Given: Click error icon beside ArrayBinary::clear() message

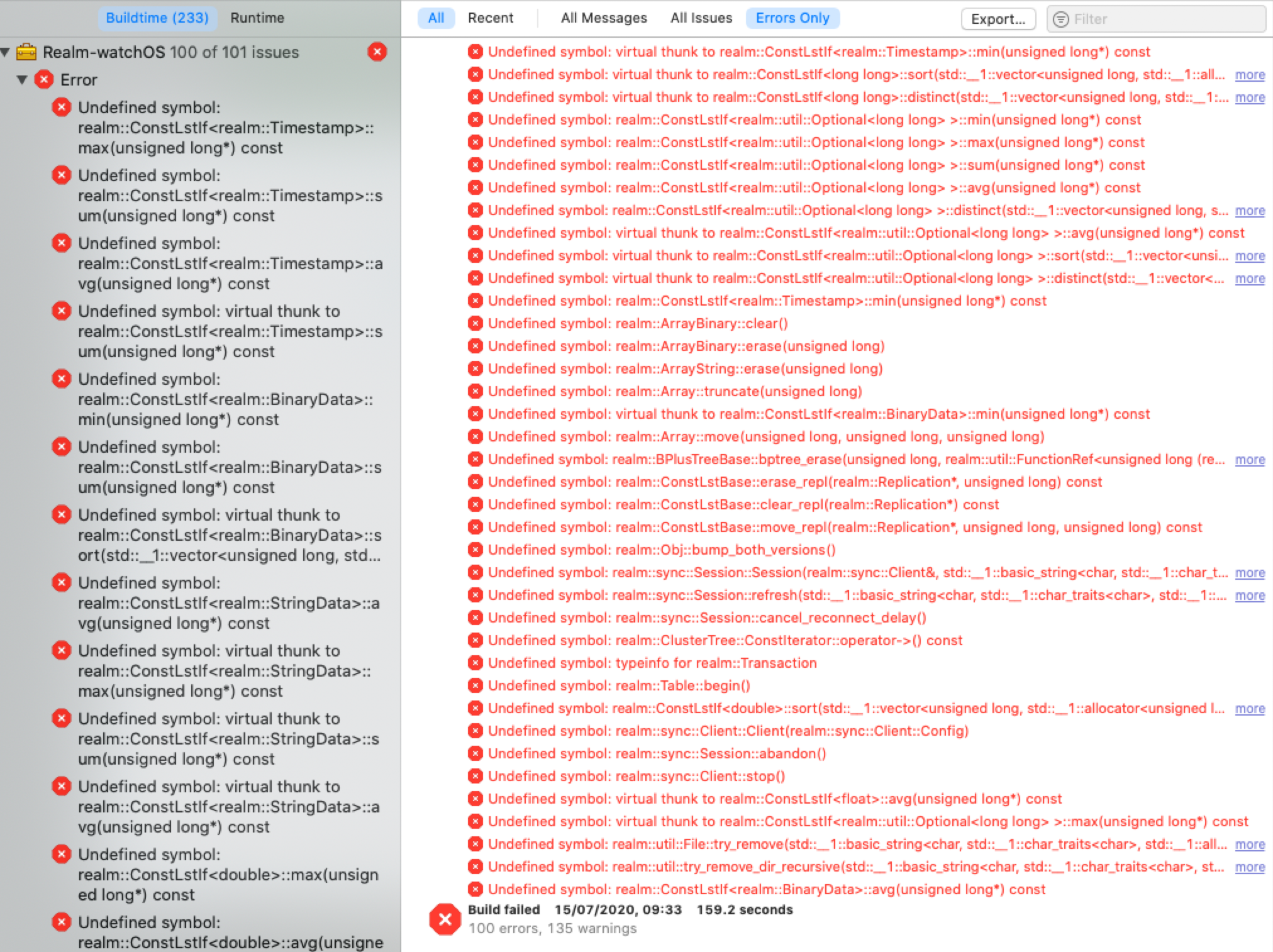Looking at the screenshot, I should pyautogui.click(x=475, y=323).
